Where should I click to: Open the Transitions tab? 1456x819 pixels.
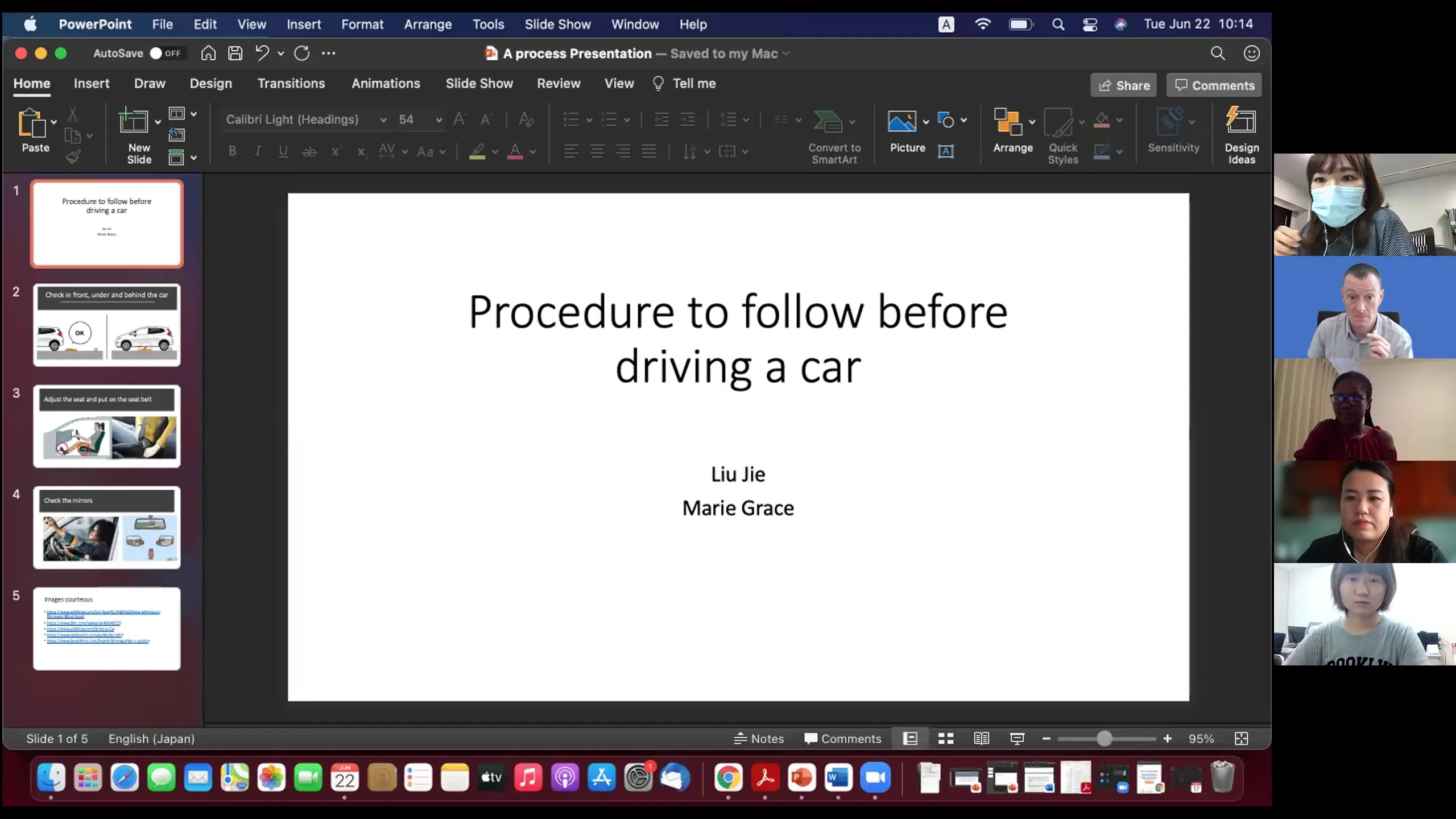tap(291, 84)
